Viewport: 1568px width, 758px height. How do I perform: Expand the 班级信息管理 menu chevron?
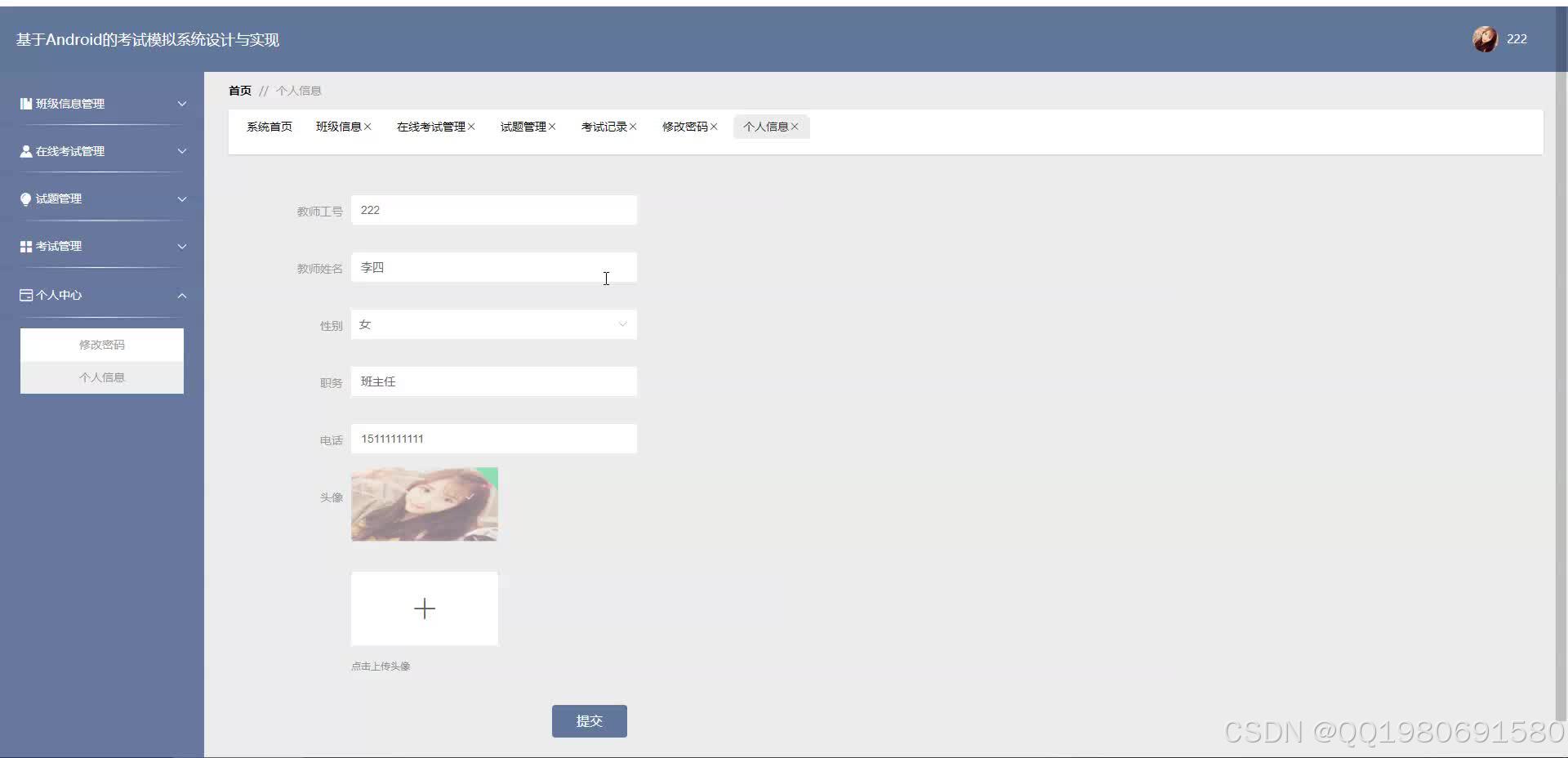tap(182, 104)
